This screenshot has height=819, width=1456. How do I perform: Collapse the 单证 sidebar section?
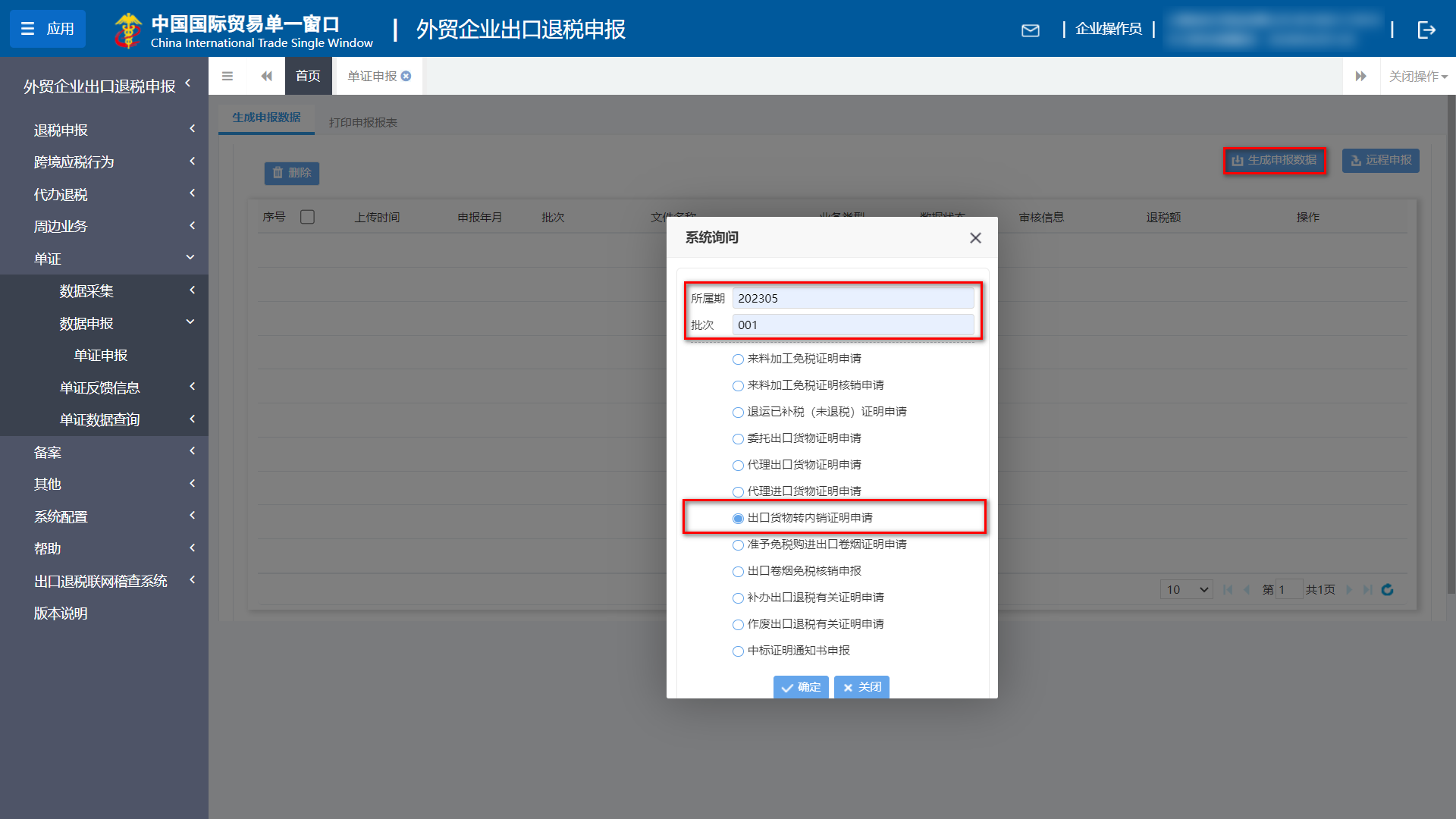click(x=104, y=258)
